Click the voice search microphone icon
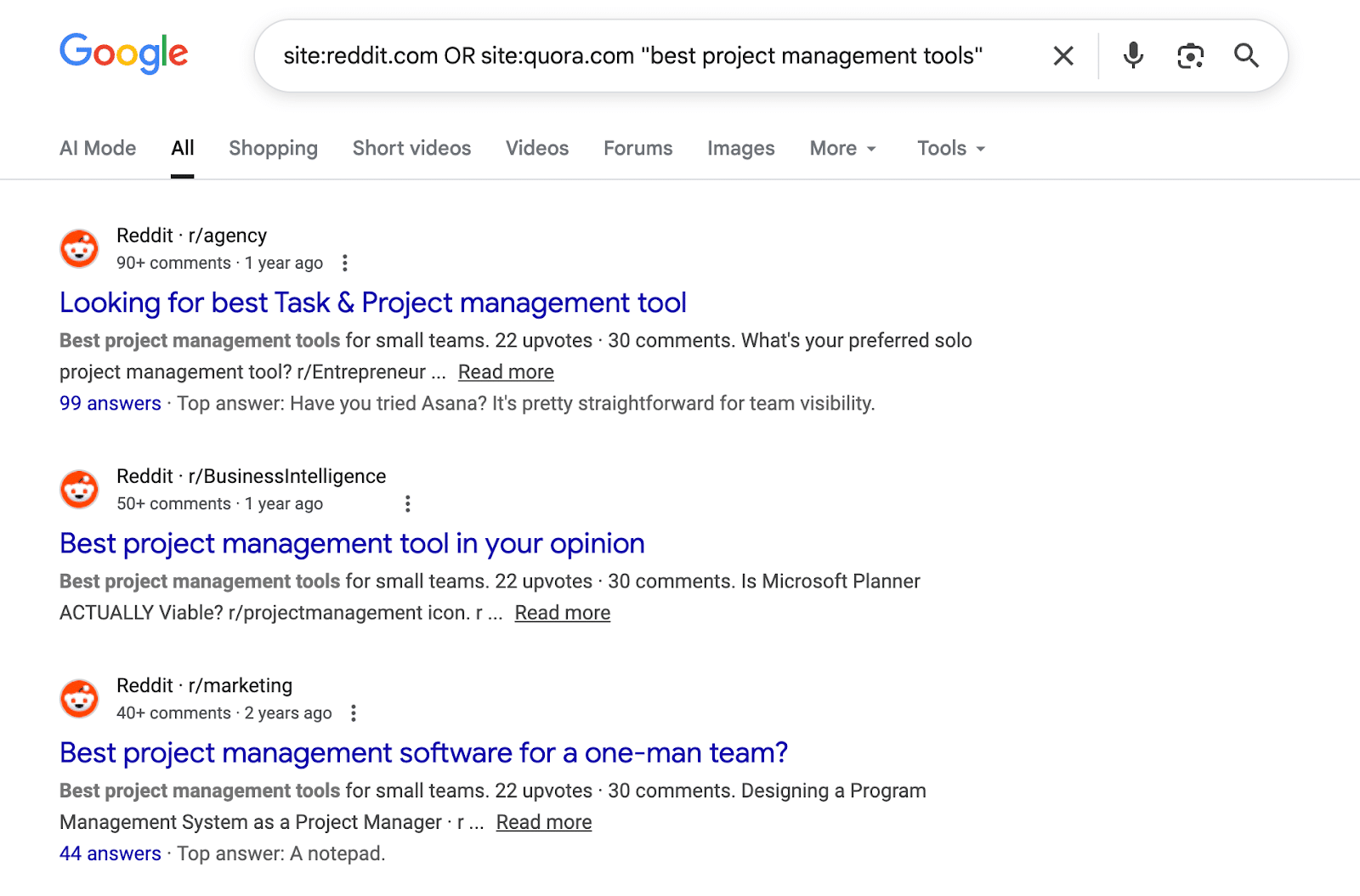 [x=1132, y=55]
